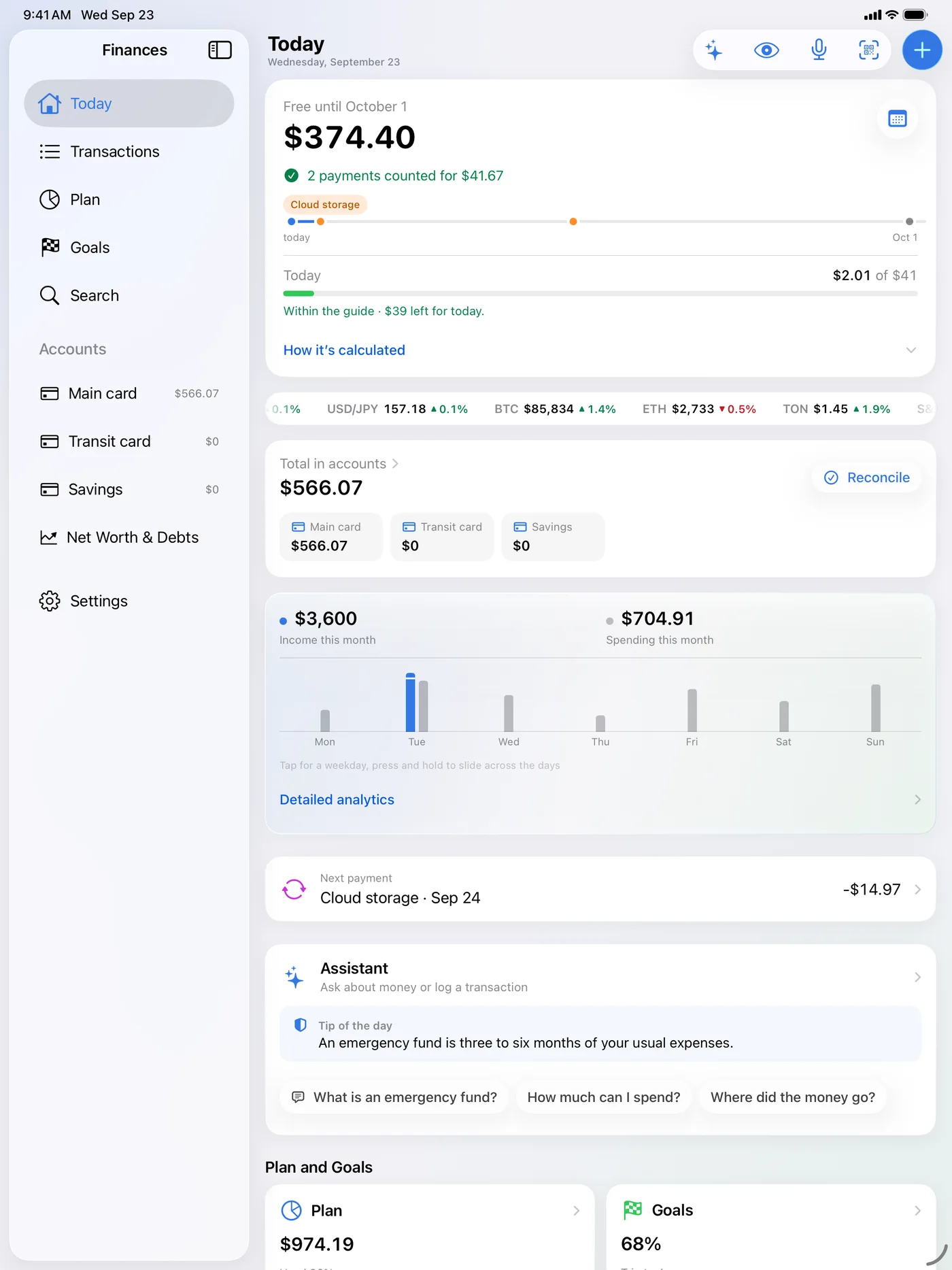The image size is (952, 1270).
Task: Open the Assistant panel chevron
Action: [917, 977]
